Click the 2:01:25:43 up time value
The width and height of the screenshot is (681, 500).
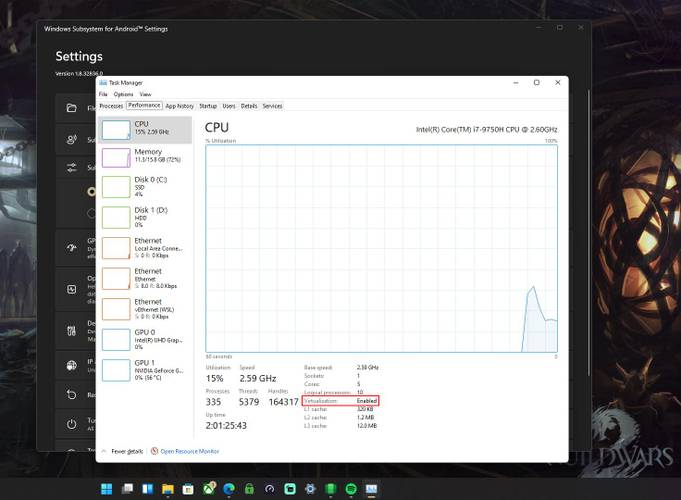pyautogui.click(x=226, y=425)
